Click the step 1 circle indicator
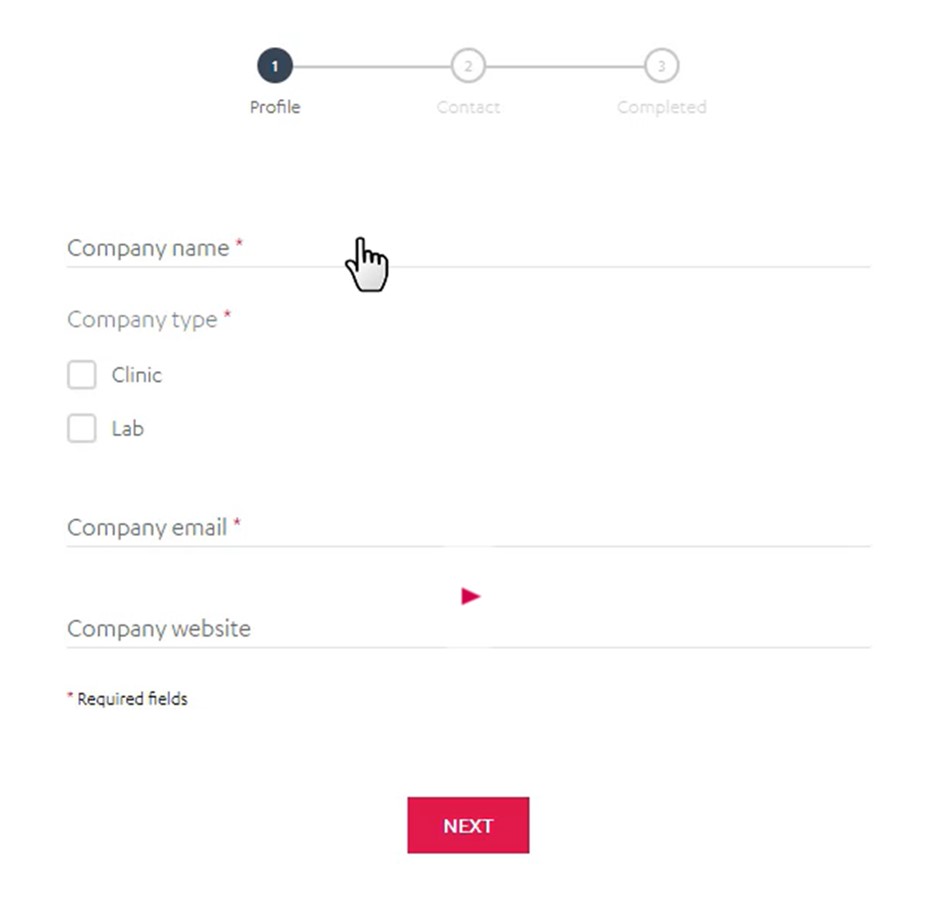Screen dimensions: 940x910 275,67
